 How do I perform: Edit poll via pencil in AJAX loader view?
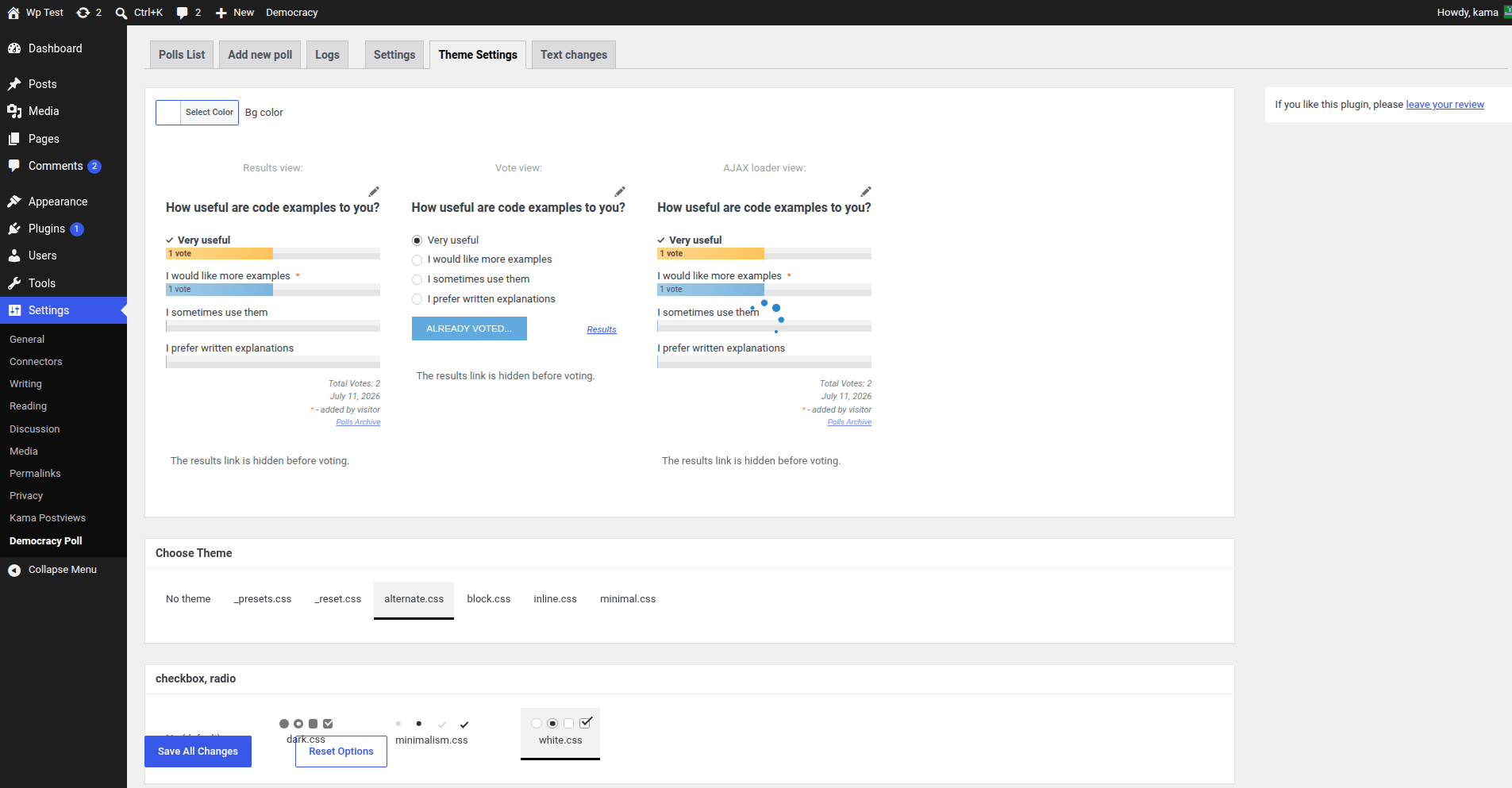[866, 191]
